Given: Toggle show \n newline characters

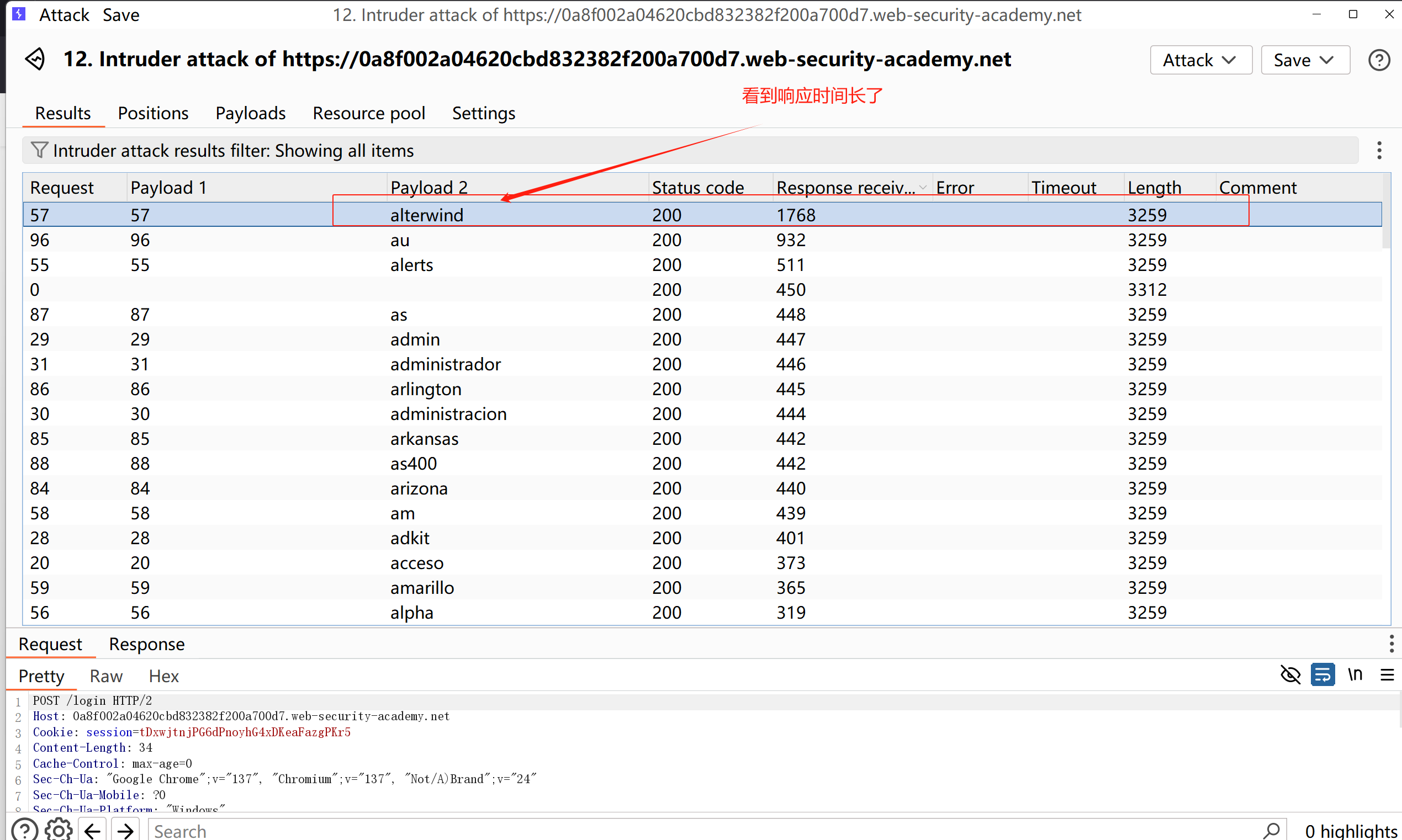Looking at the screenshot, I should point(1355,675).
